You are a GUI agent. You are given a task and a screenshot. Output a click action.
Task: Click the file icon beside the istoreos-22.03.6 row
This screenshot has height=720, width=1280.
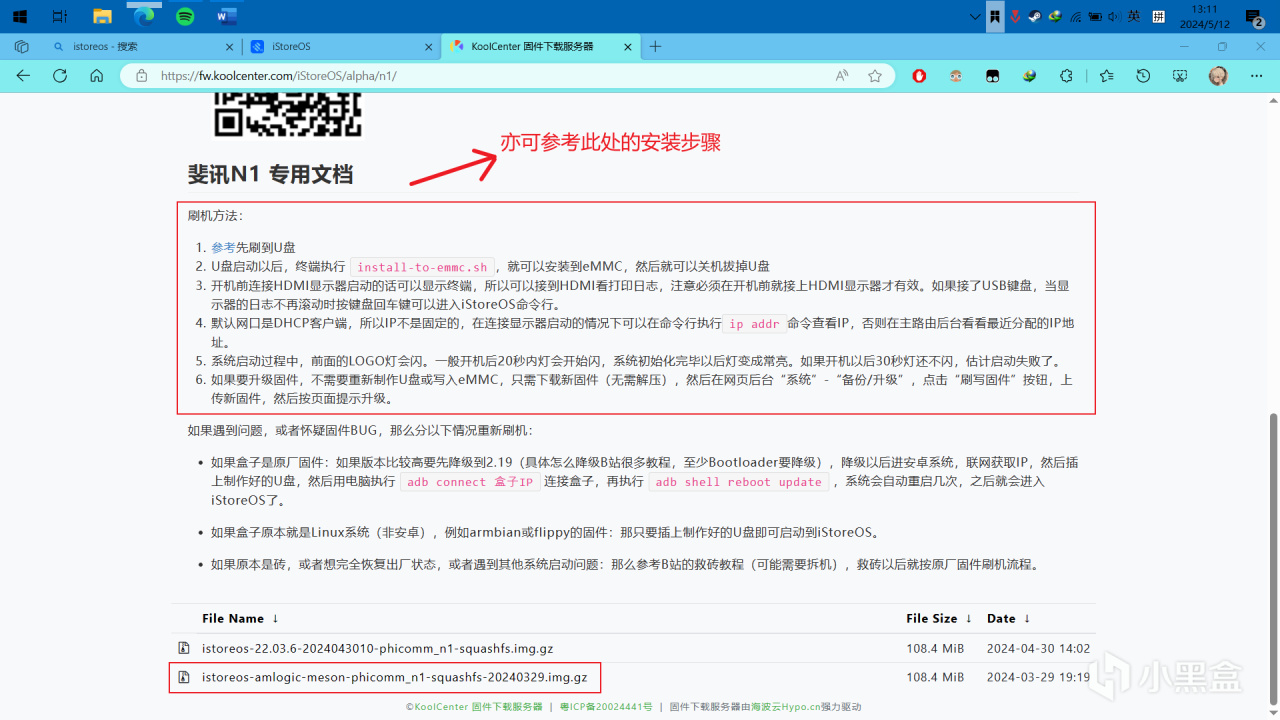click(184, 648)
